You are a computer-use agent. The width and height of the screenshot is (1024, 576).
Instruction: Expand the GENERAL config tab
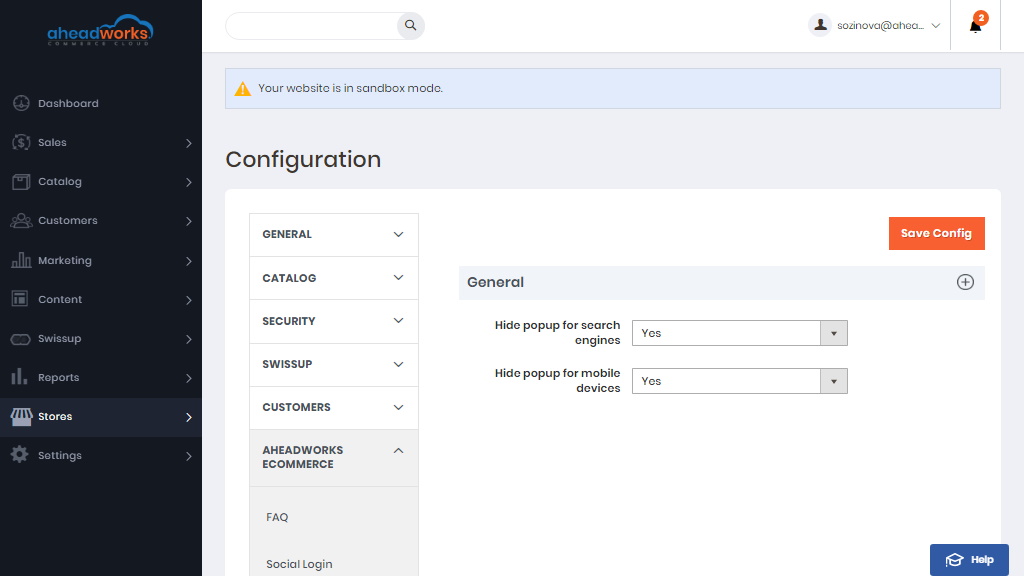[334, 234]
